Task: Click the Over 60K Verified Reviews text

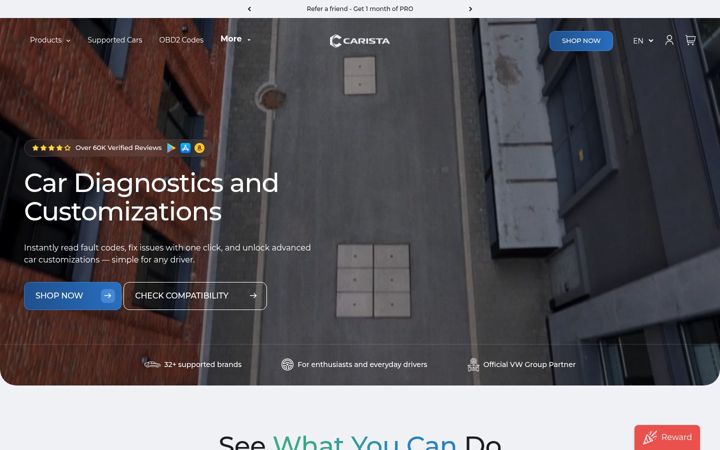Action: (118, 148)
